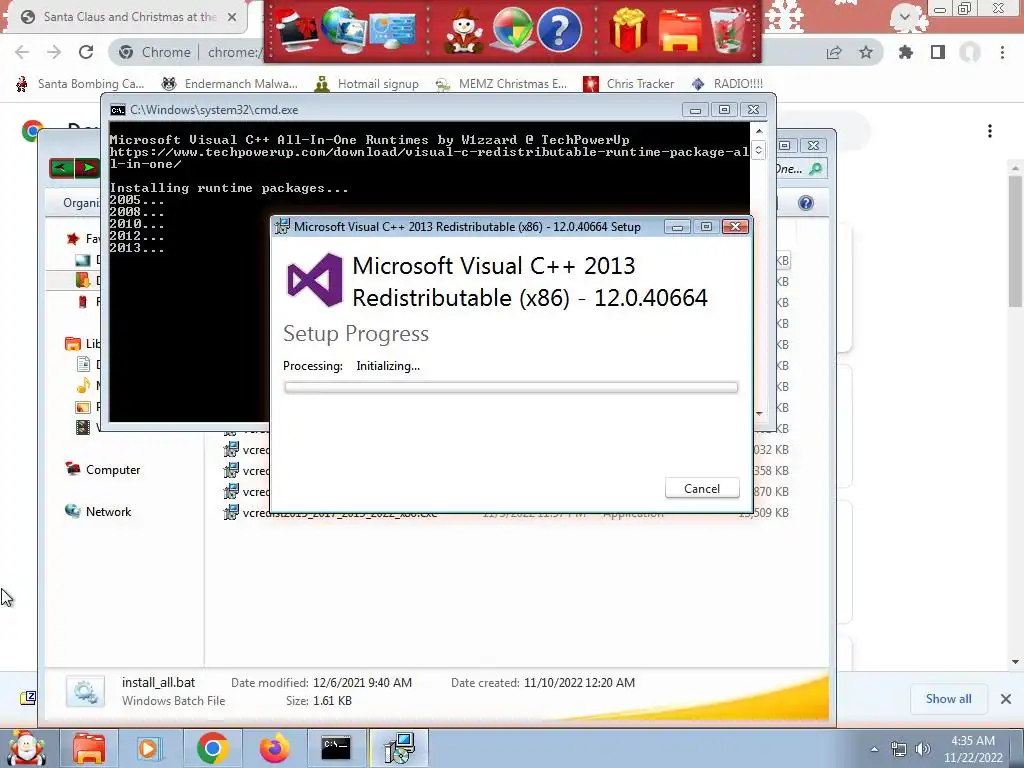Click the snowman icon in the red dock

463,31
